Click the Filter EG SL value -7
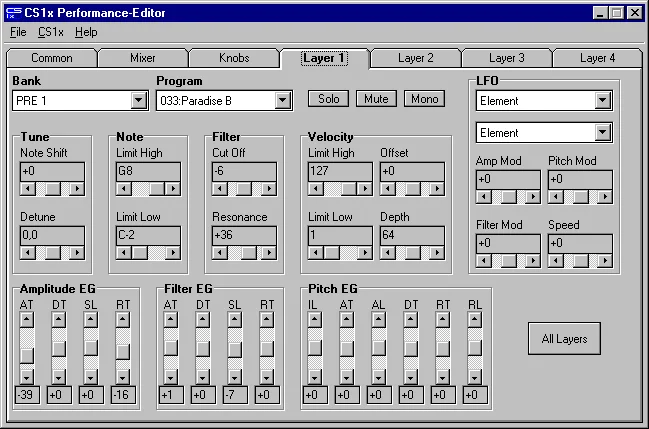The width and height of the screenshot is (649, 429). coord(235,395)
